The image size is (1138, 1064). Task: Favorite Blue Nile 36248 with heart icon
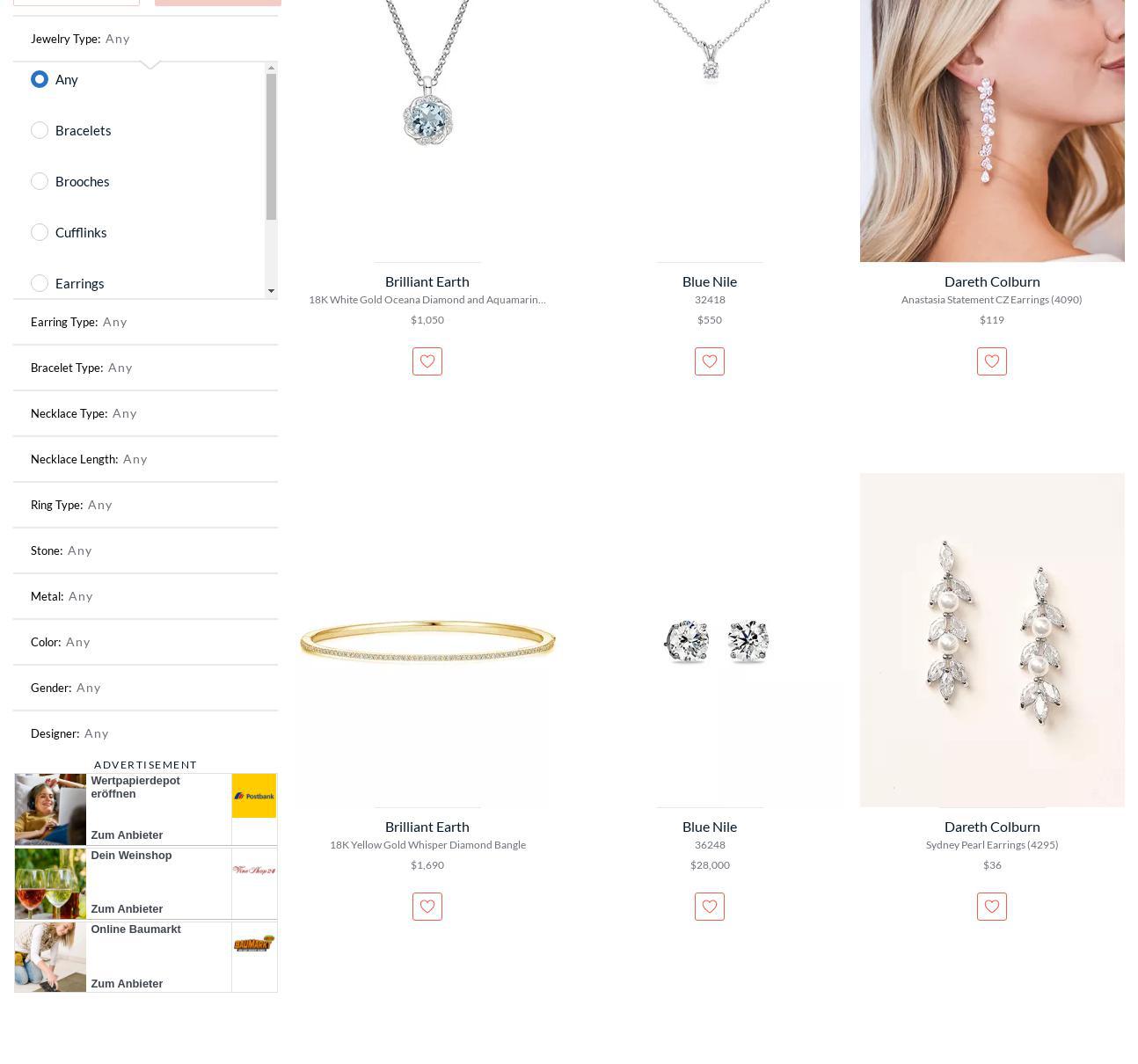pyautogui.click(x=710, y=907)
